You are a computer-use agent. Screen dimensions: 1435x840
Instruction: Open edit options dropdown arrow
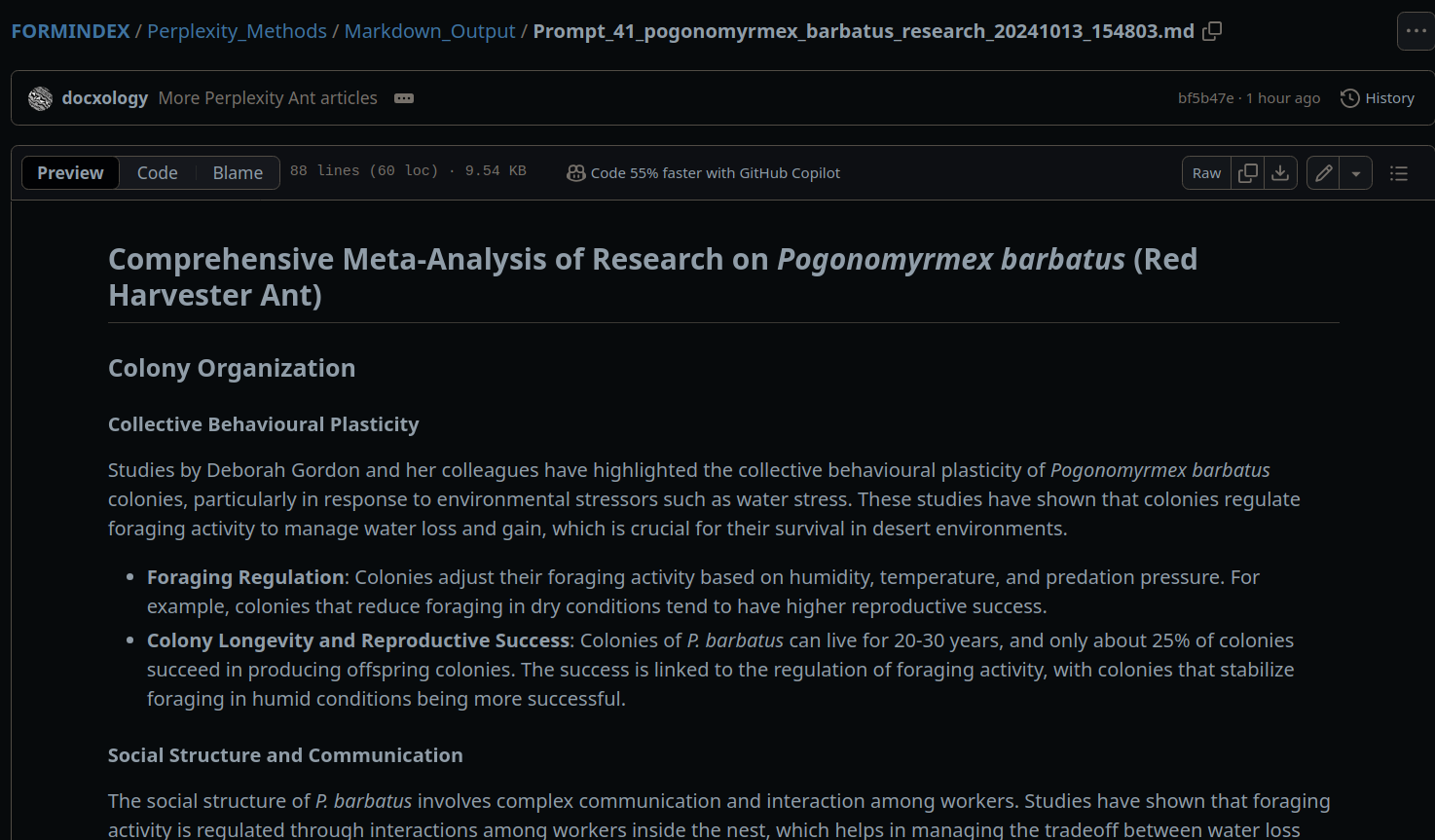click(x=1356, y=173)
